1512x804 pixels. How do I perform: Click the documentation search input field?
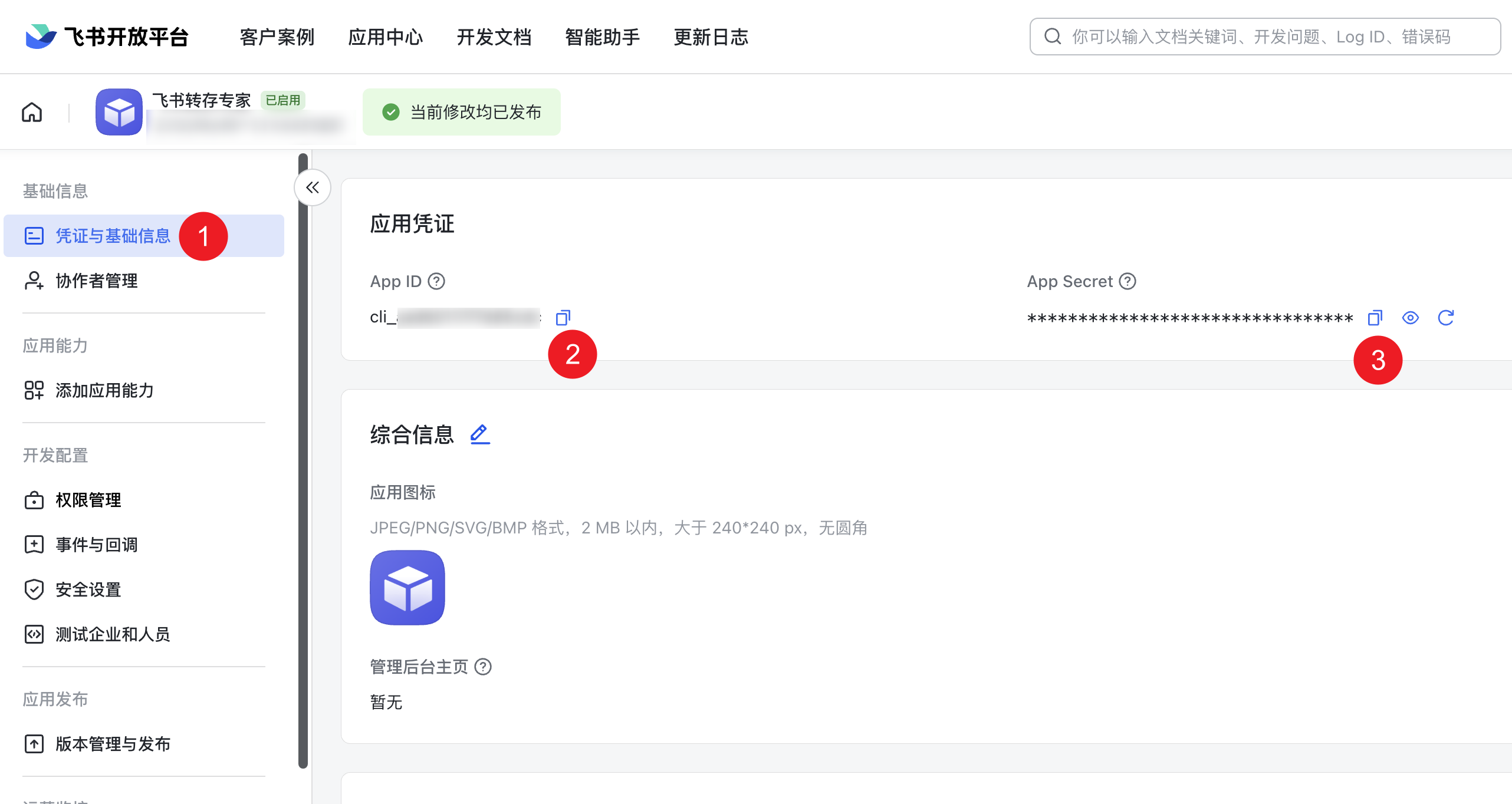[x=1266, y=37]
